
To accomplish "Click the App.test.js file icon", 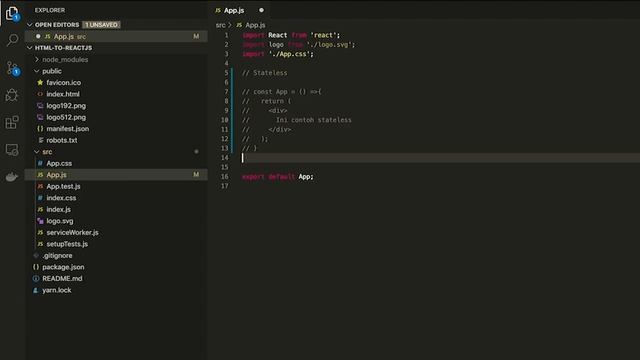I will point(40,186).
